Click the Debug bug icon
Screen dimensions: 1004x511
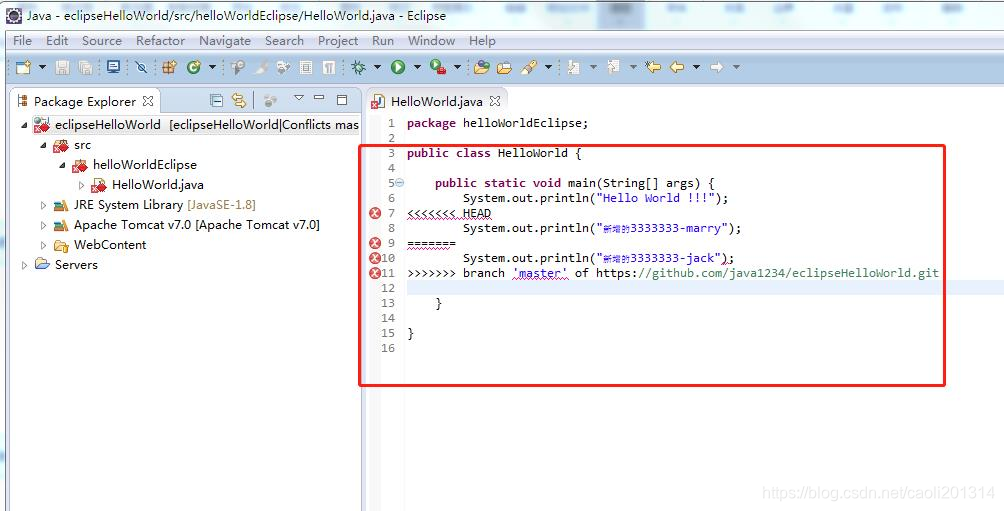[358, 67]
